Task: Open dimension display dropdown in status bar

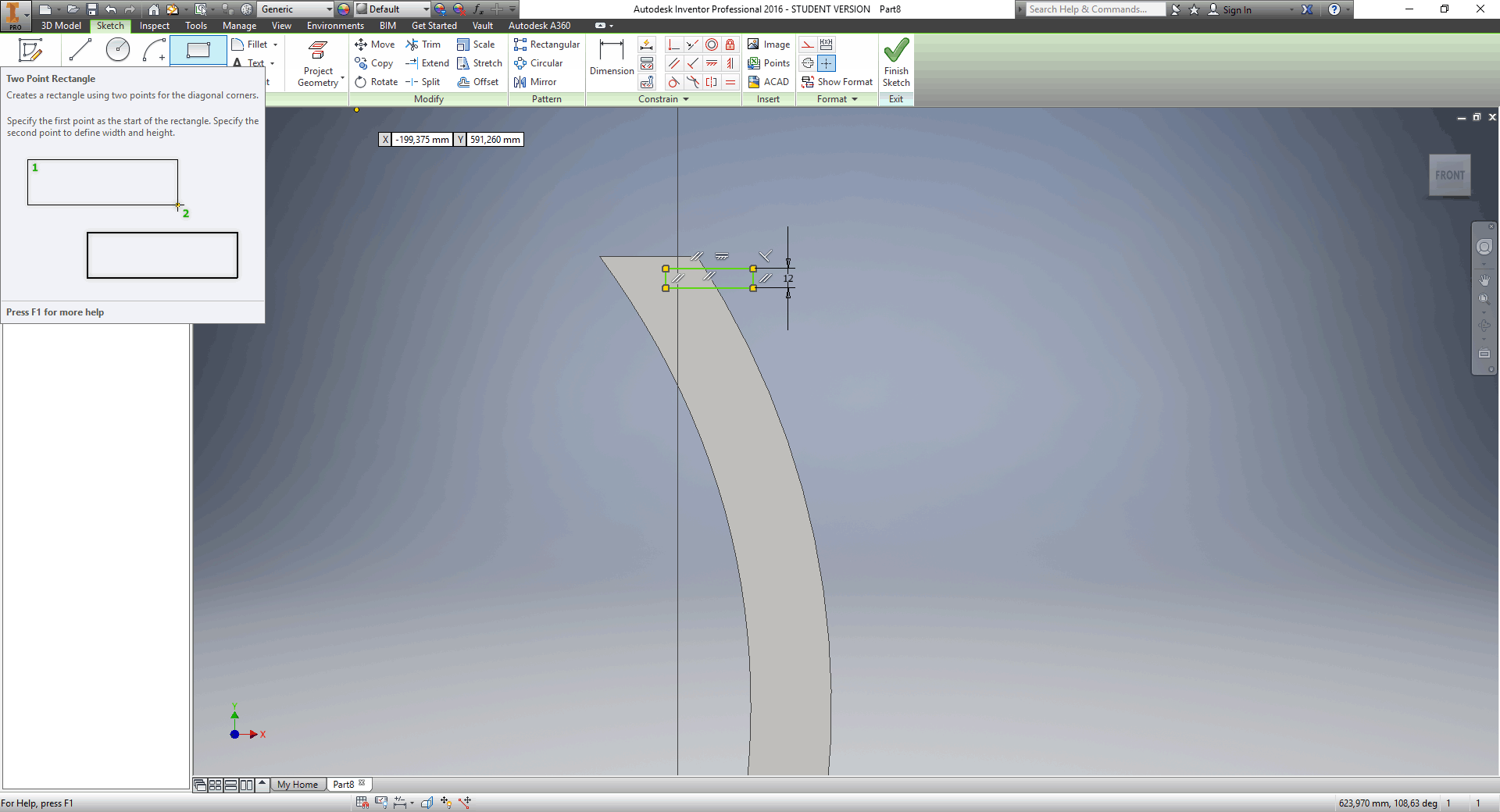Action: [x=412, y=803]
